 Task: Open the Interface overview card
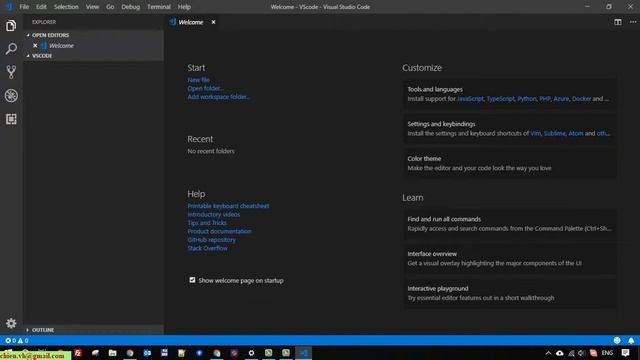point(510,258)
